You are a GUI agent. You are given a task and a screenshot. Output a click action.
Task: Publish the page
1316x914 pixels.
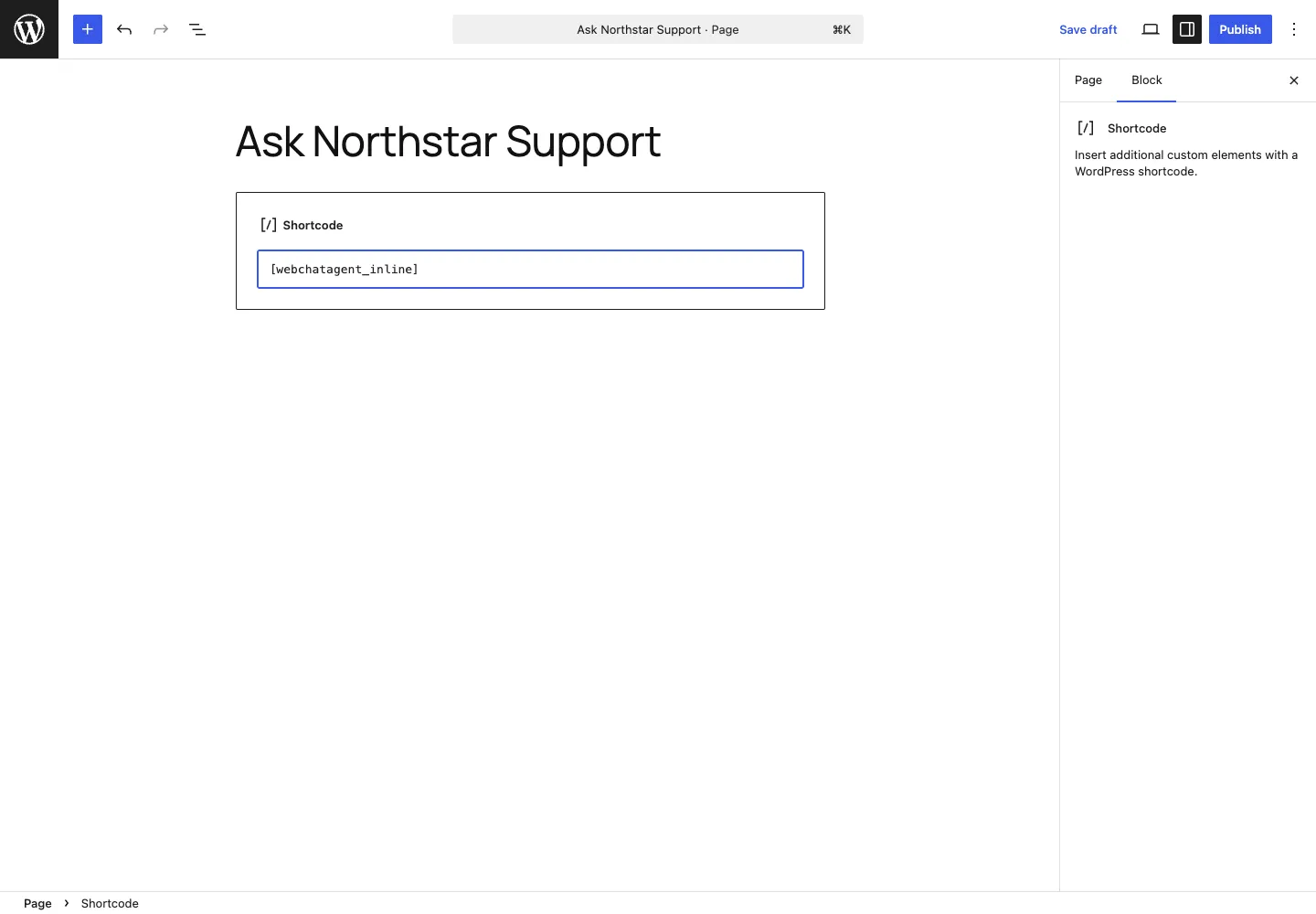coord(1240,29)
